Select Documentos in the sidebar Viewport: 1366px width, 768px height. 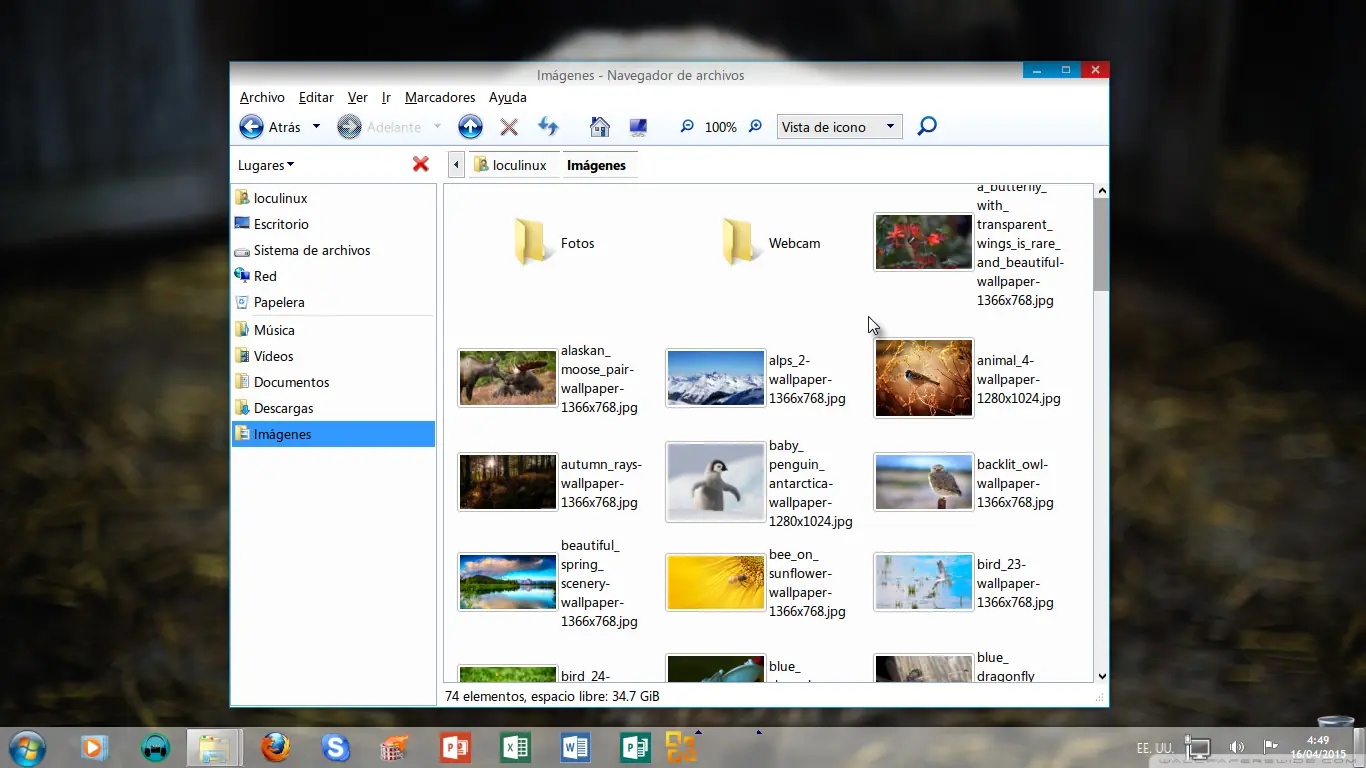tap(333, 382)
